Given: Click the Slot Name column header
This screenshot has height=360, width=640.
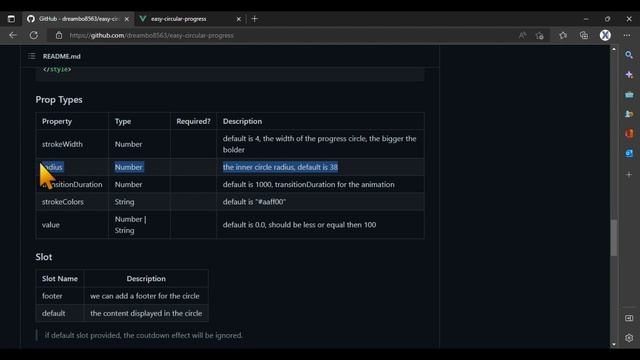Looking at the screenshot, I should pos(60,279).
